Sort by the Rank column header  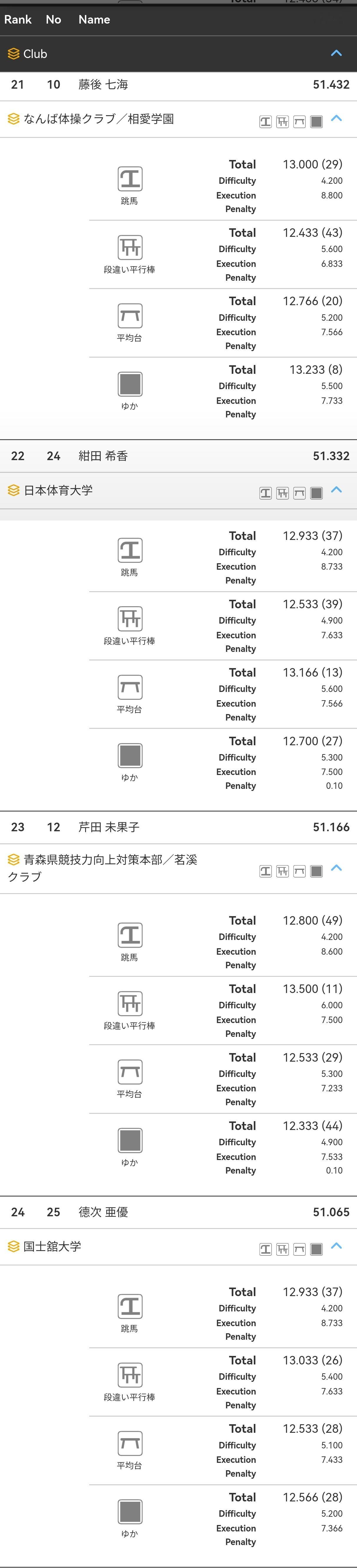coord(18,19)
